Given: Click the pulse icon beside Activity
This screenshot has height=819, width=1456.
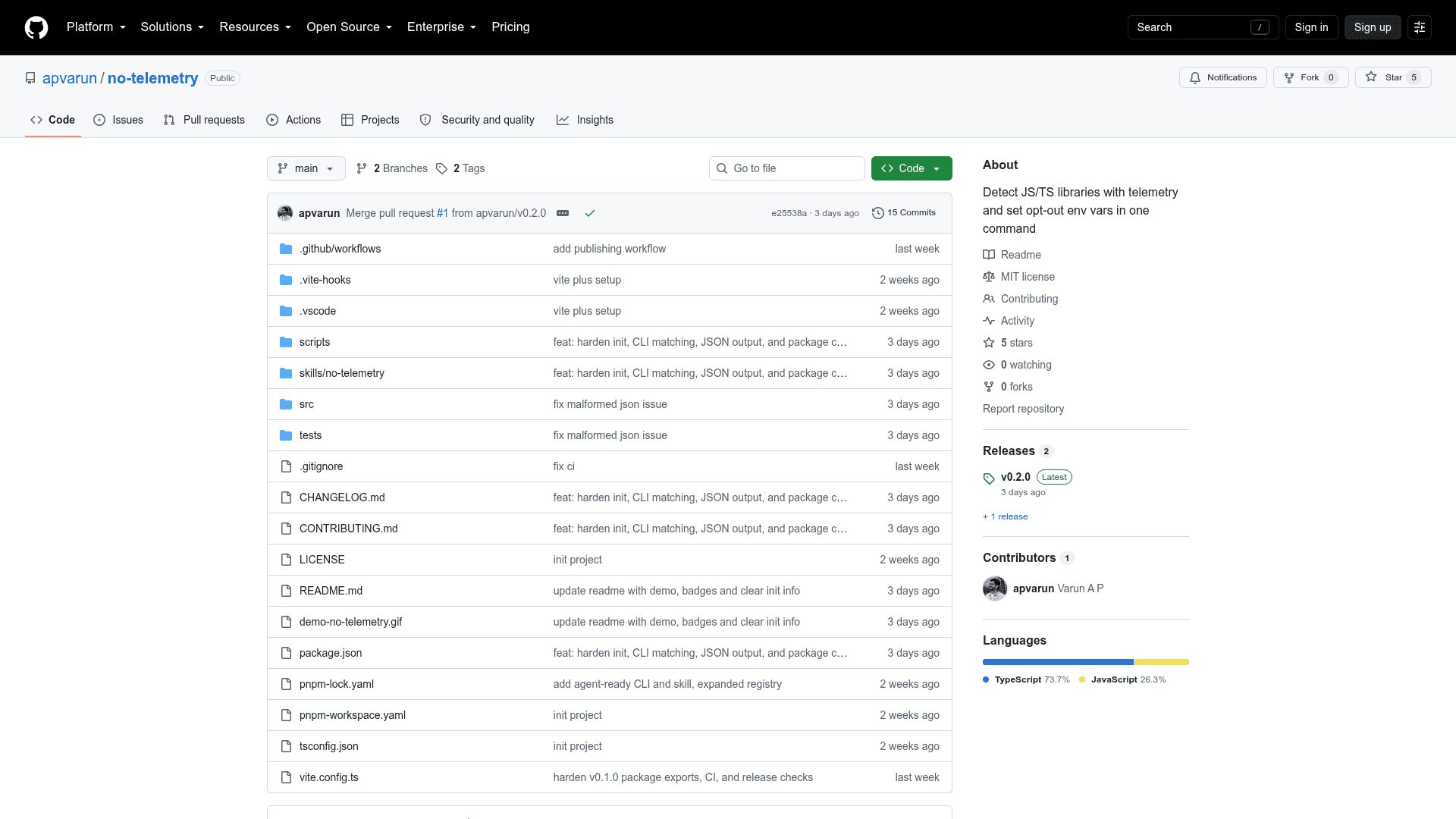Looking at the screenshot, I should point(989,321).
